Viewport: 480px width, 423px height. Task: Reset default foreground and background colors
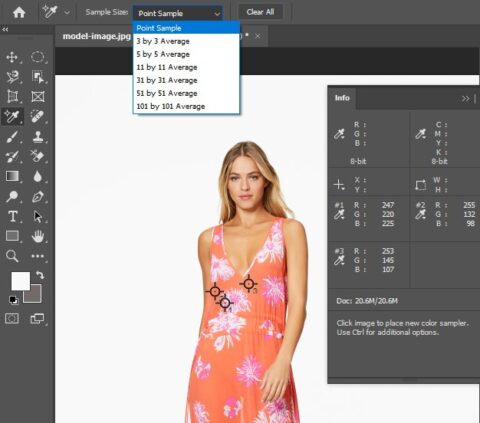[x=14, y=300]
